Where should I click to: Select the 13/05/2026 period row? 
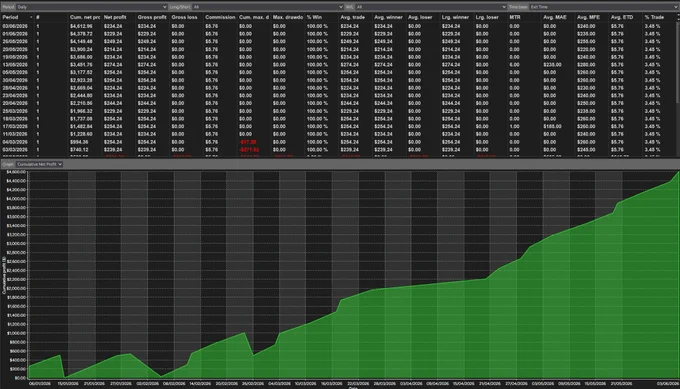338,65
